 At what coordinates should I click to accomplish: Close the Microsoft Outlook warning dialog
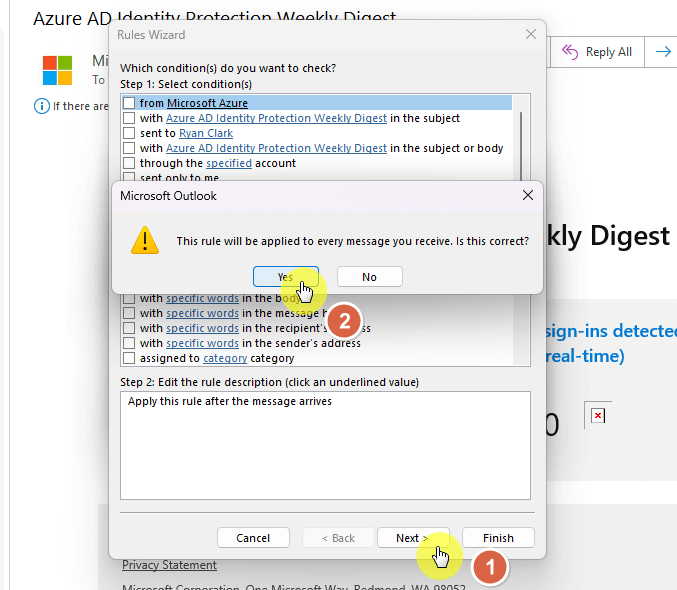[x=528, y=195]
